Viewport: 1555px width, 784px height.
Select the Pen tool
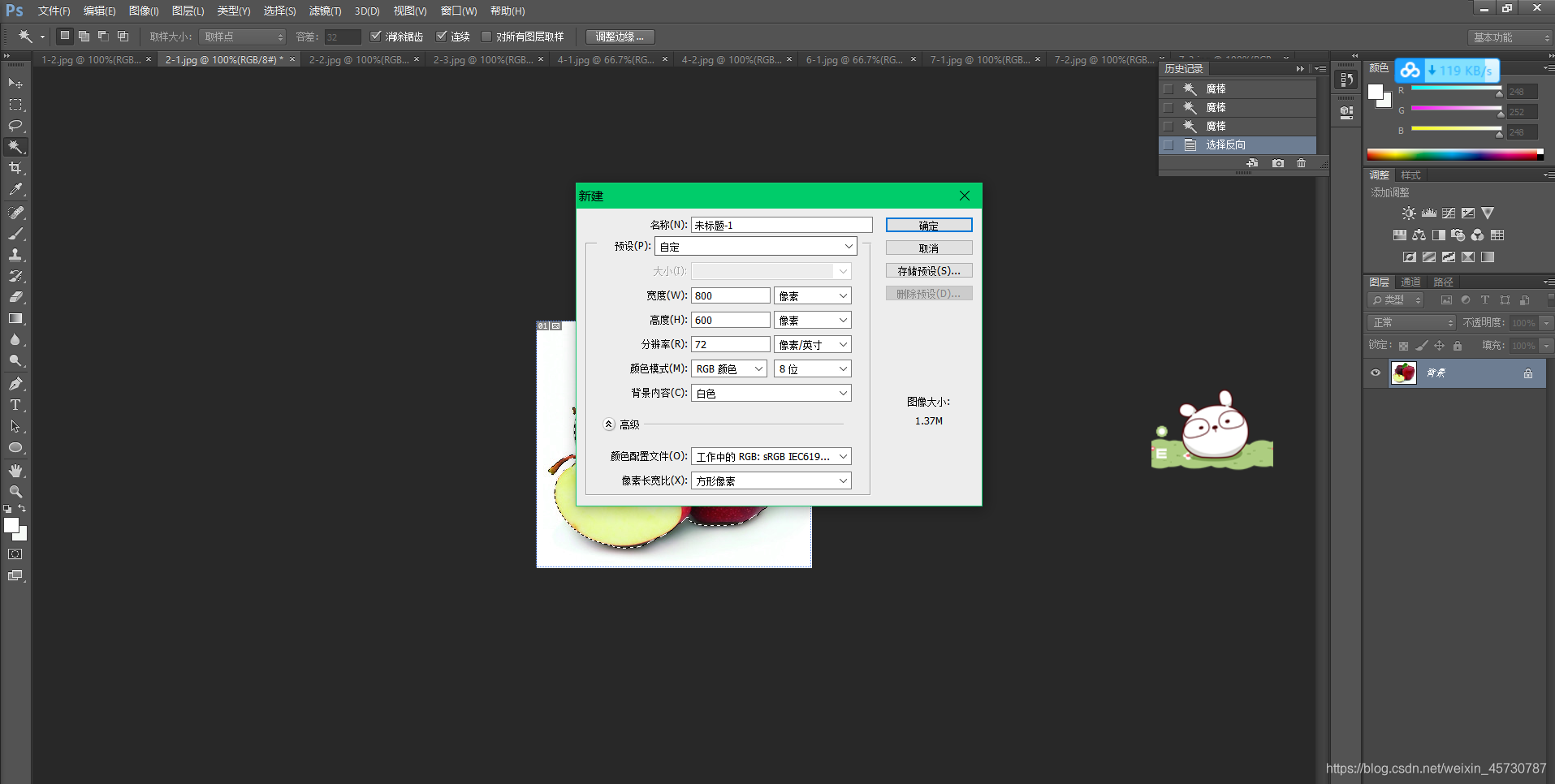pyautogui.click(x=15, y=384)
